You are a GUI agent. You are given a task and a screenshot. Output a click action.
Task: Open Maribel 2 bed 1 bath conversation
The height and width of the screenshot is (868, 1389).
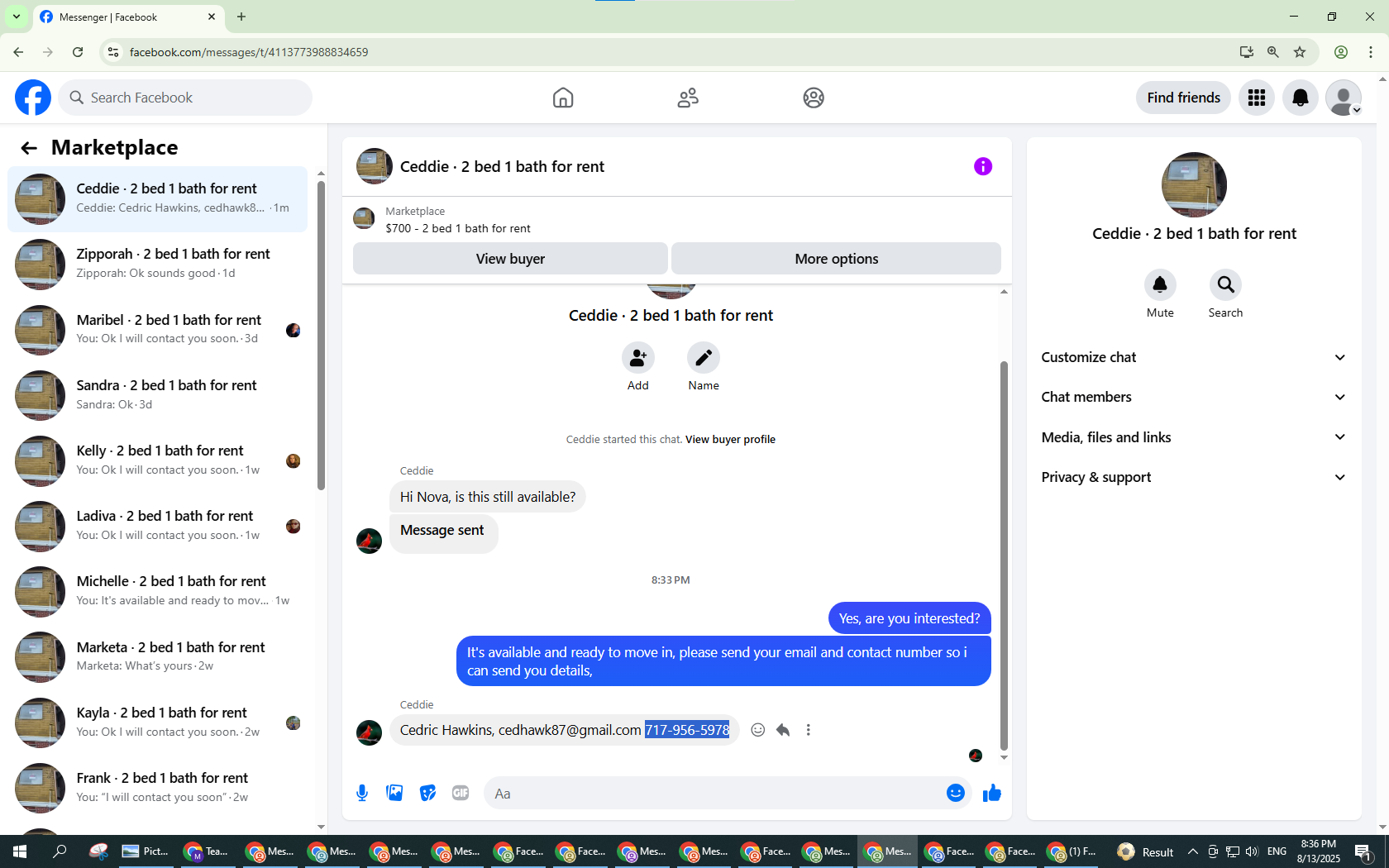pos(157,329)
